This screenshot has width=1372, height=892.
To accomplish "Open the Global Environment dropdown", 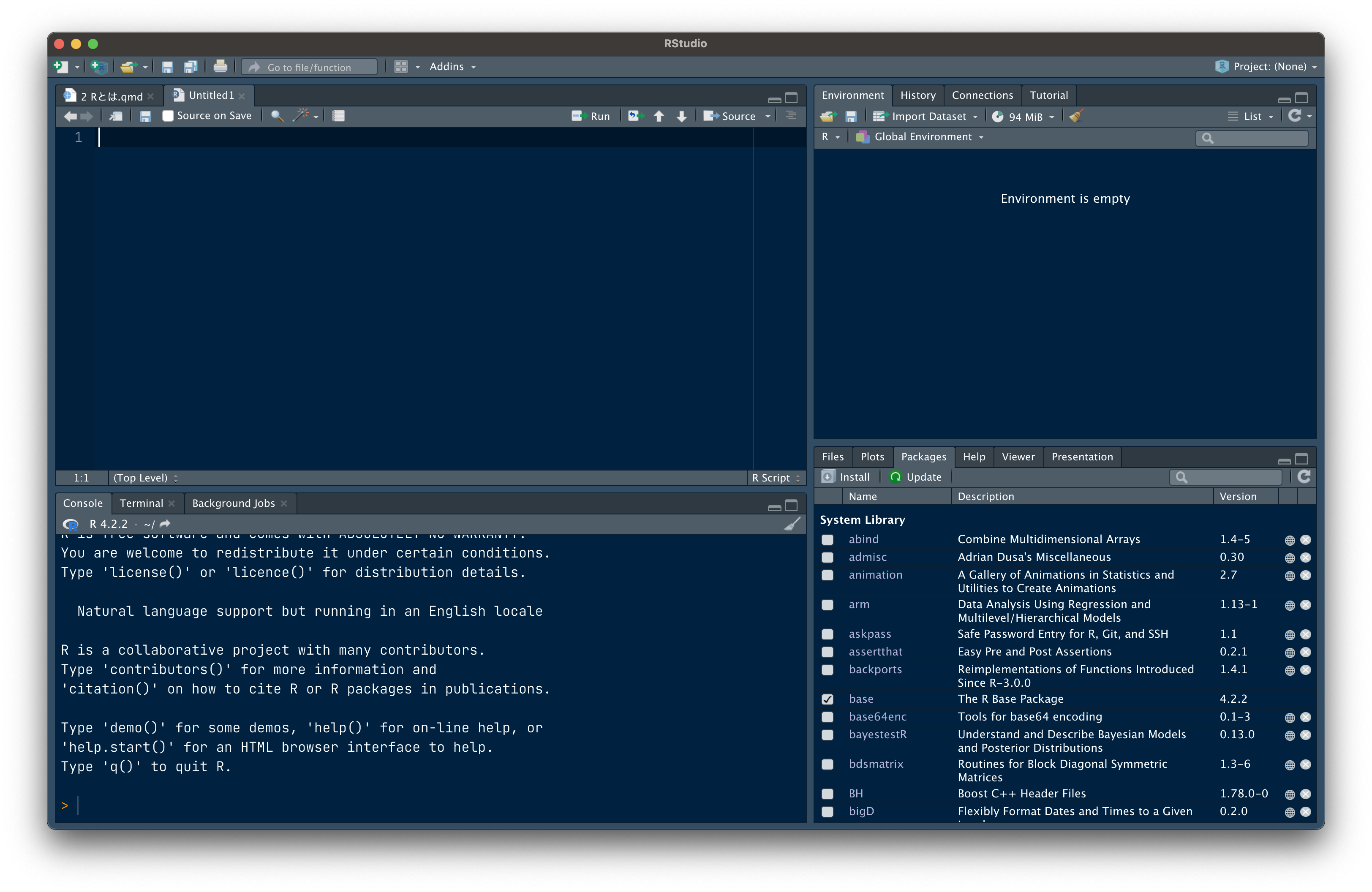I will click(923, 137).
